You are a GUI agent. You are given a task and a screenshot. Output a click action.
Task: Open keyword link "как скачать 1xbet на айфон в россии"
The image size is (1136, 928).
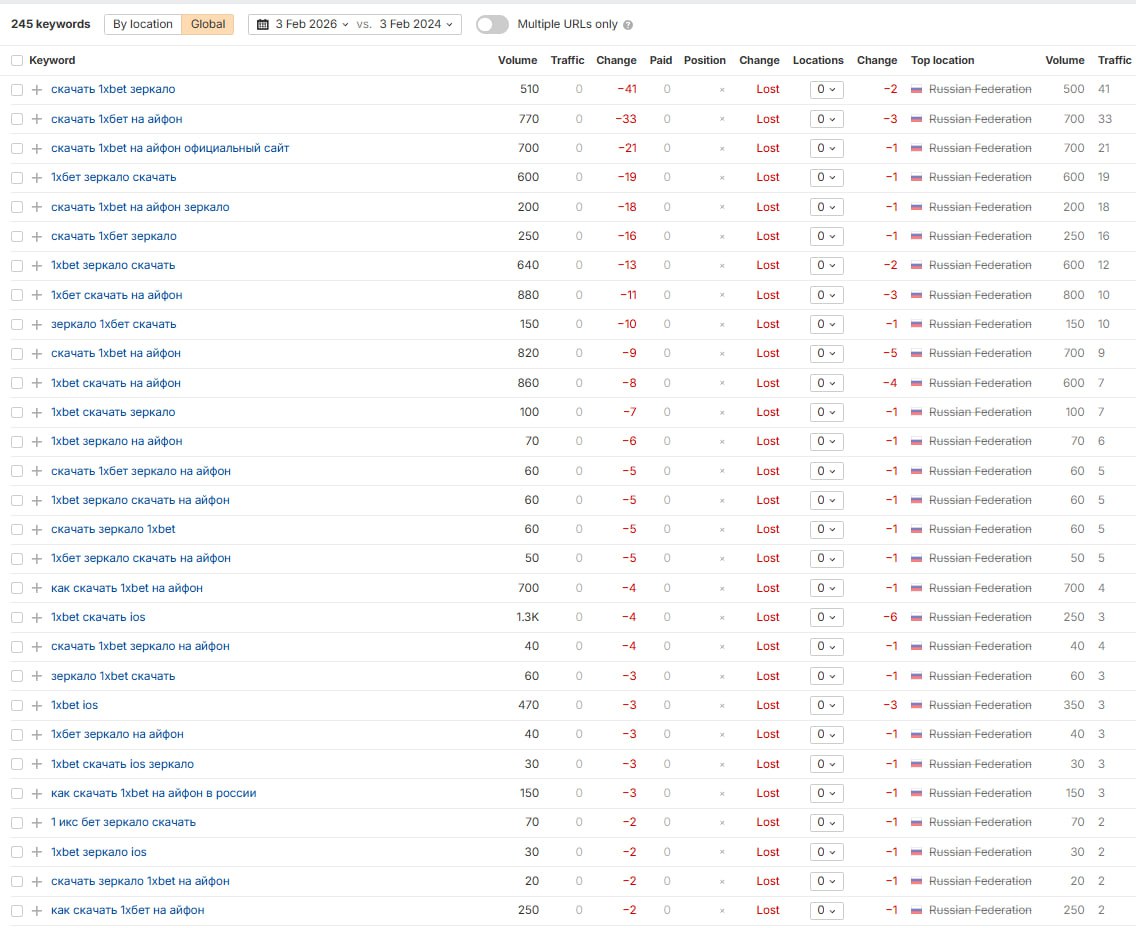point(153,793)
